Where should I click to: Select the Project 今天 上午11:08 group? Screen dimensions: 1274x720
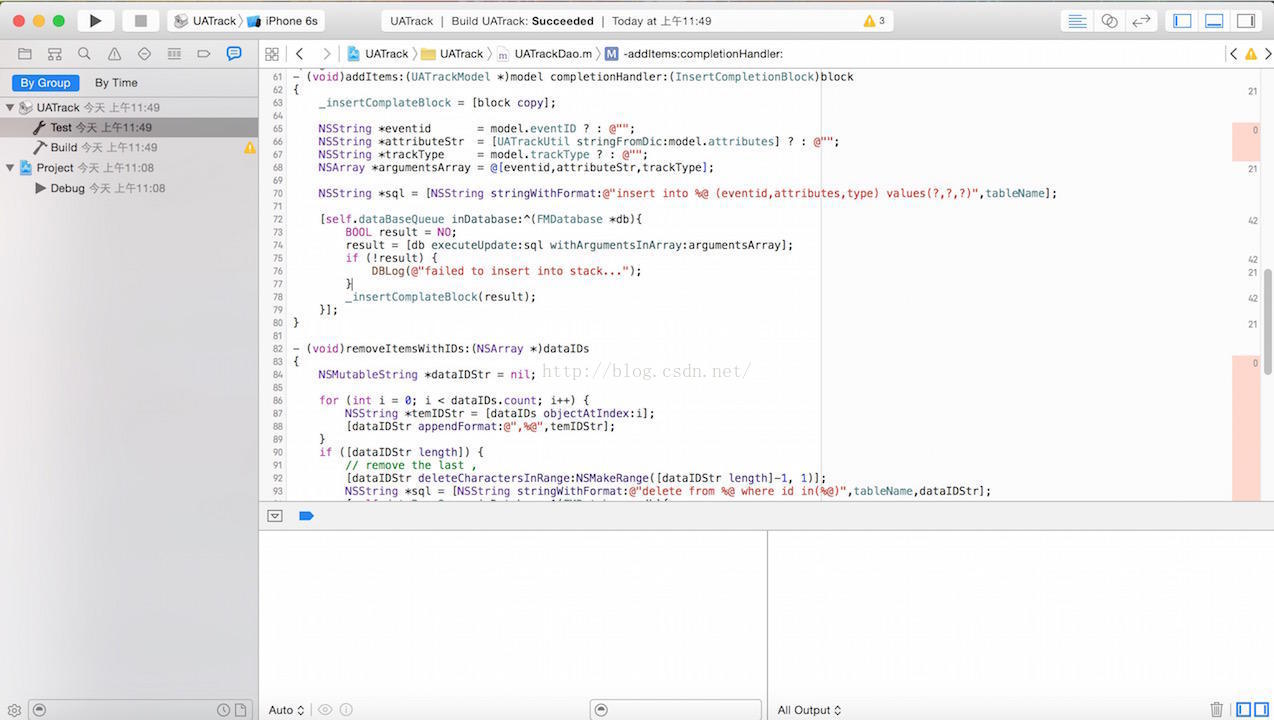[129, 168]
